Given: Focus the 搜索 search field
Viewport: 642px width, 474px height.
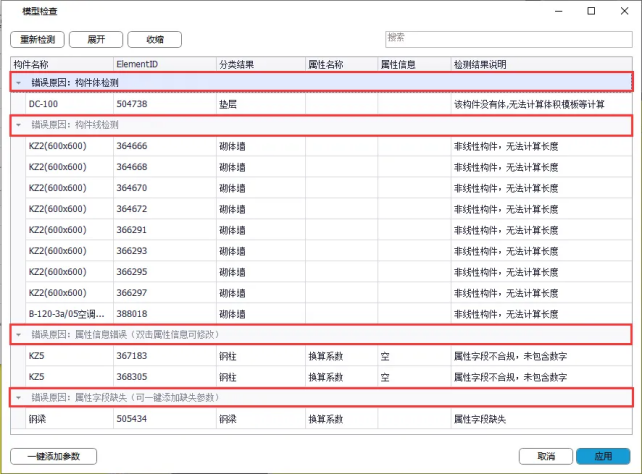Looking at the screenshot, I should pos(506,38).
